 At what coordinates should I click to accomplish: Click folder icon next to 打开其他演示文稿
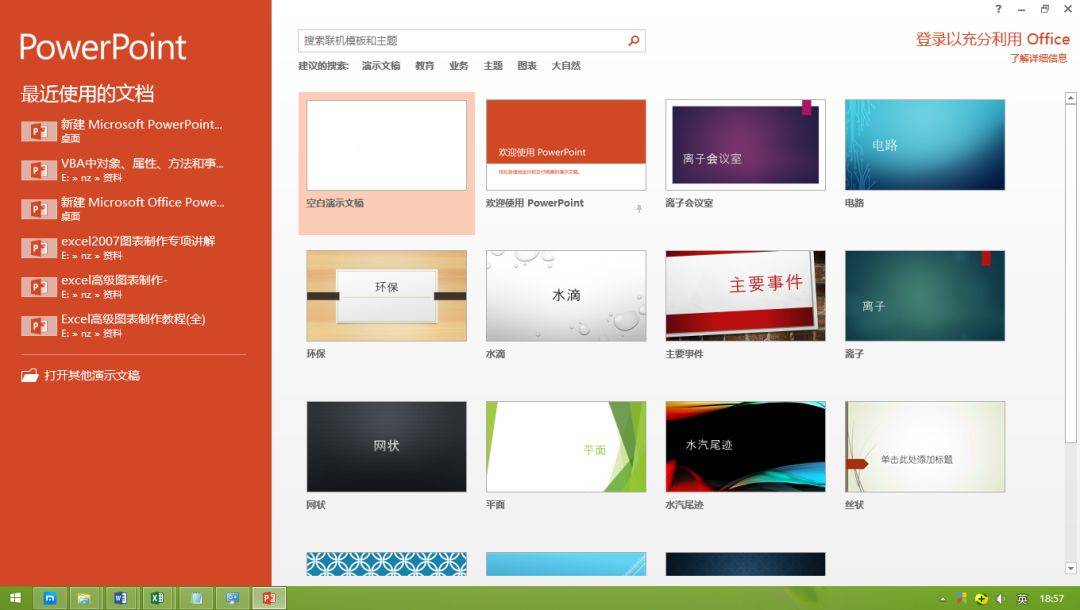[29, 375]
